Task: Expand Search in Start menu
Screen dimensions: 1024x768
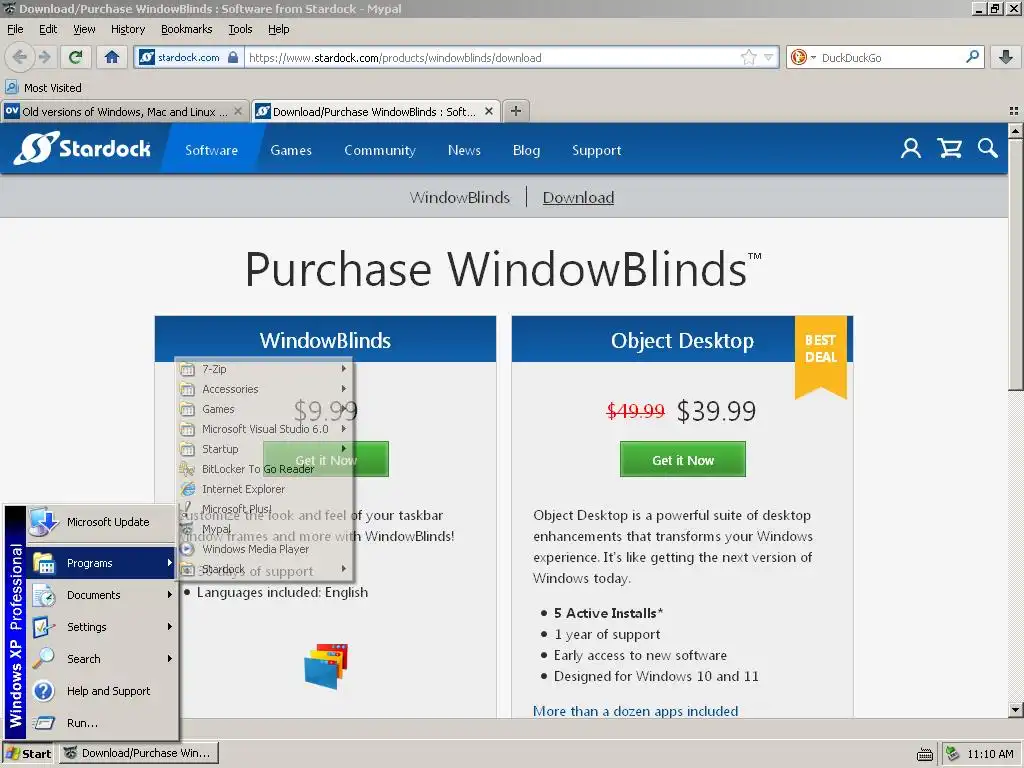Action: pyautogui.click(x=102, y=659)
